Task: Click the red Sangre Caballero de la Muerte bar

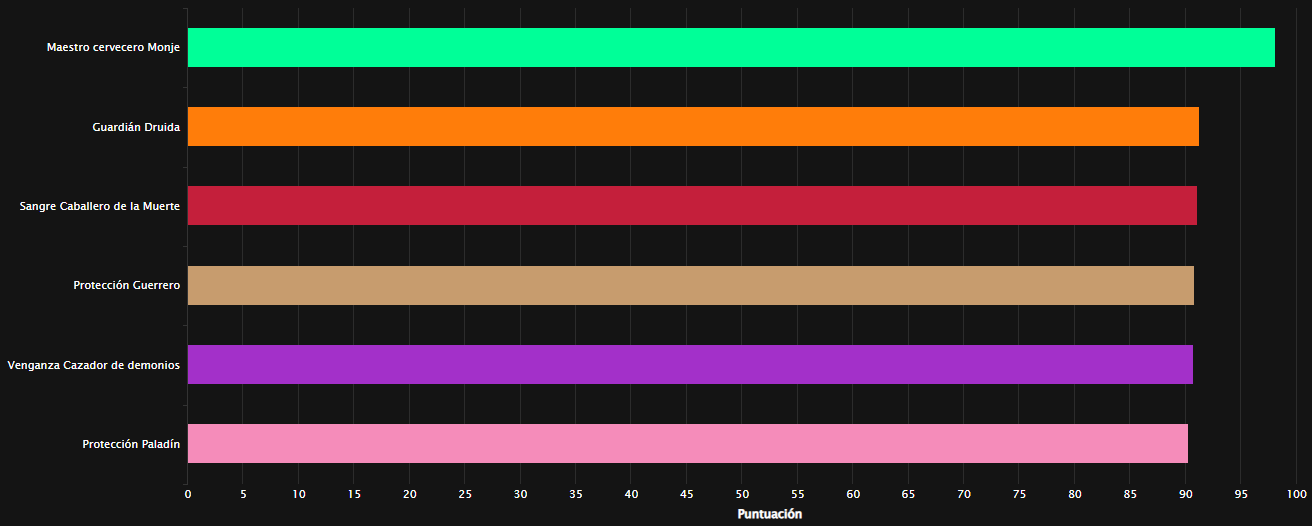Action: [692, 206]
